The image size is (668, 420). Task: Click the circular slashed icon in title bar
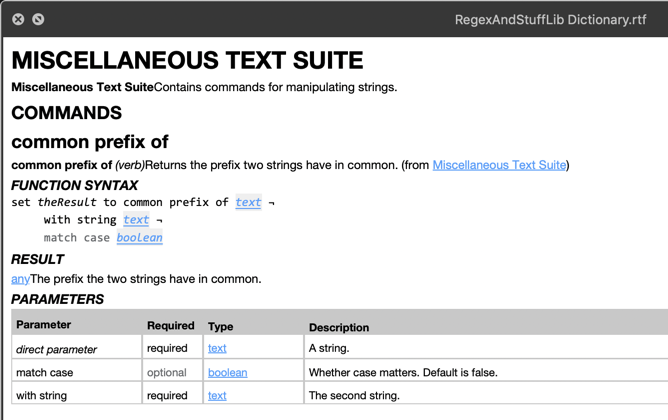(38, 19)
